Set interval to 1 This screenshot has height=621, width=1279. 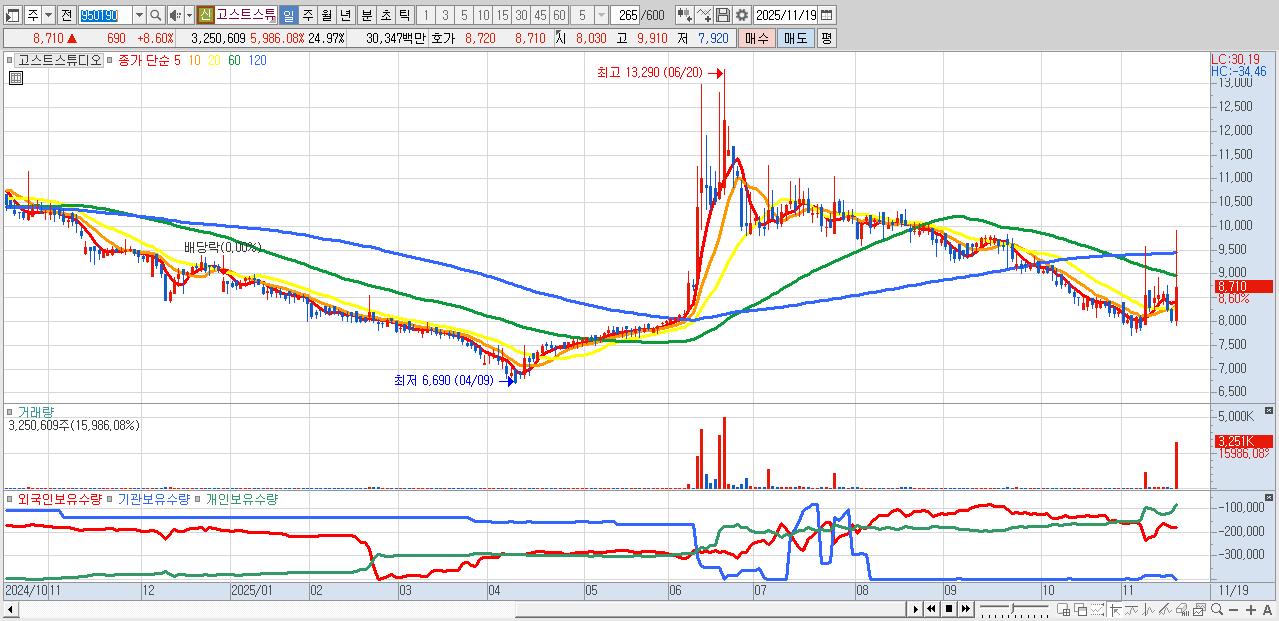click(425, 15)
